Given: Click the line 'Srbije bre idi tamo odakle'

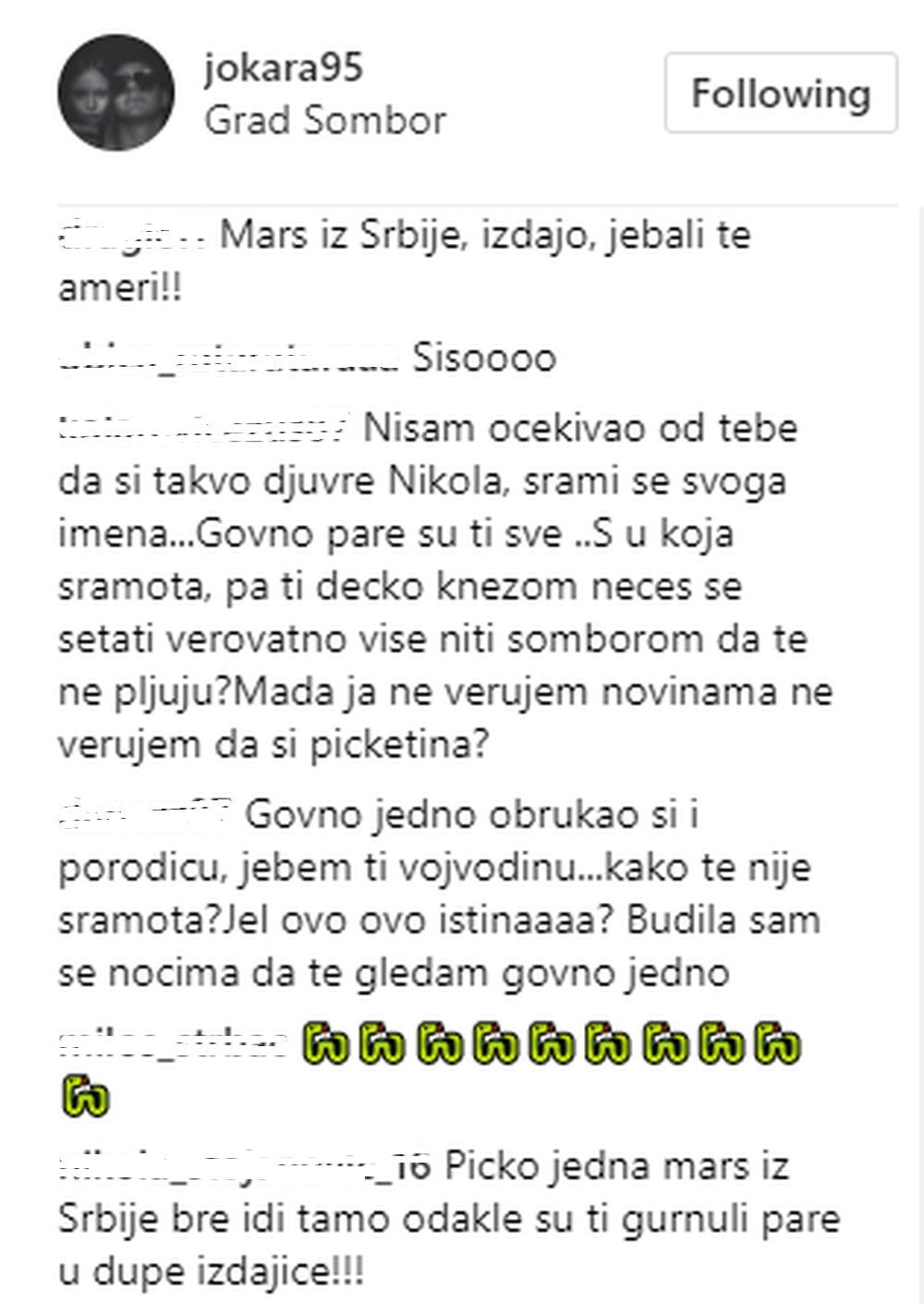Looking at the screenshot, I should click(x=449, y=1219).
